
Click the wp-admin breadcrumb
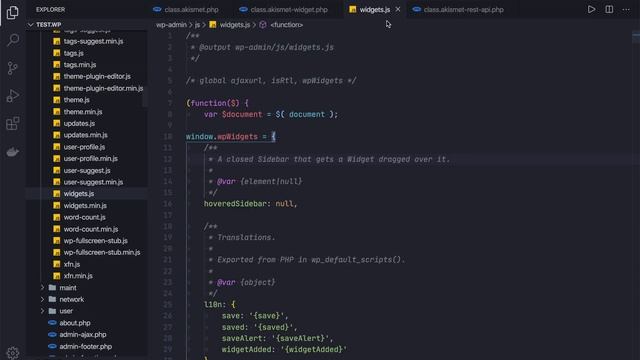tap(171, 25)
